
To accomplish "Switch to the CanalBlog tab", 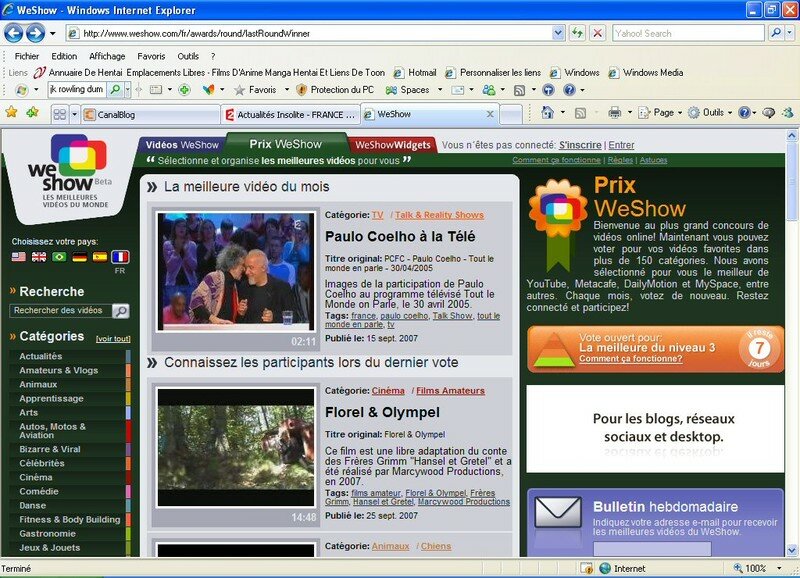I will click(151, 115).
